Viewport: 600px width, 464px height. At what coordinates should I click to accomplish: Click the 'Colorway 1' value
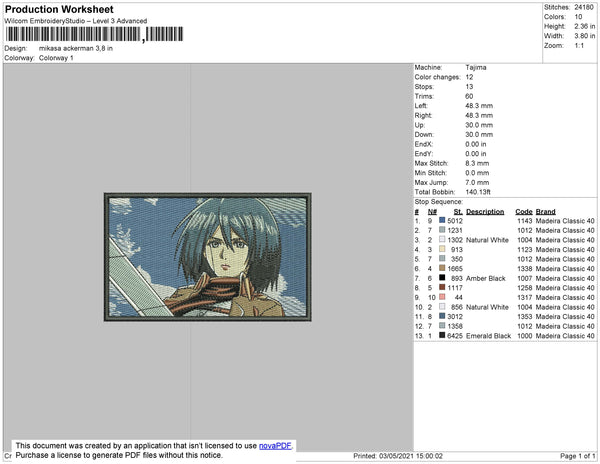(56, 58)
